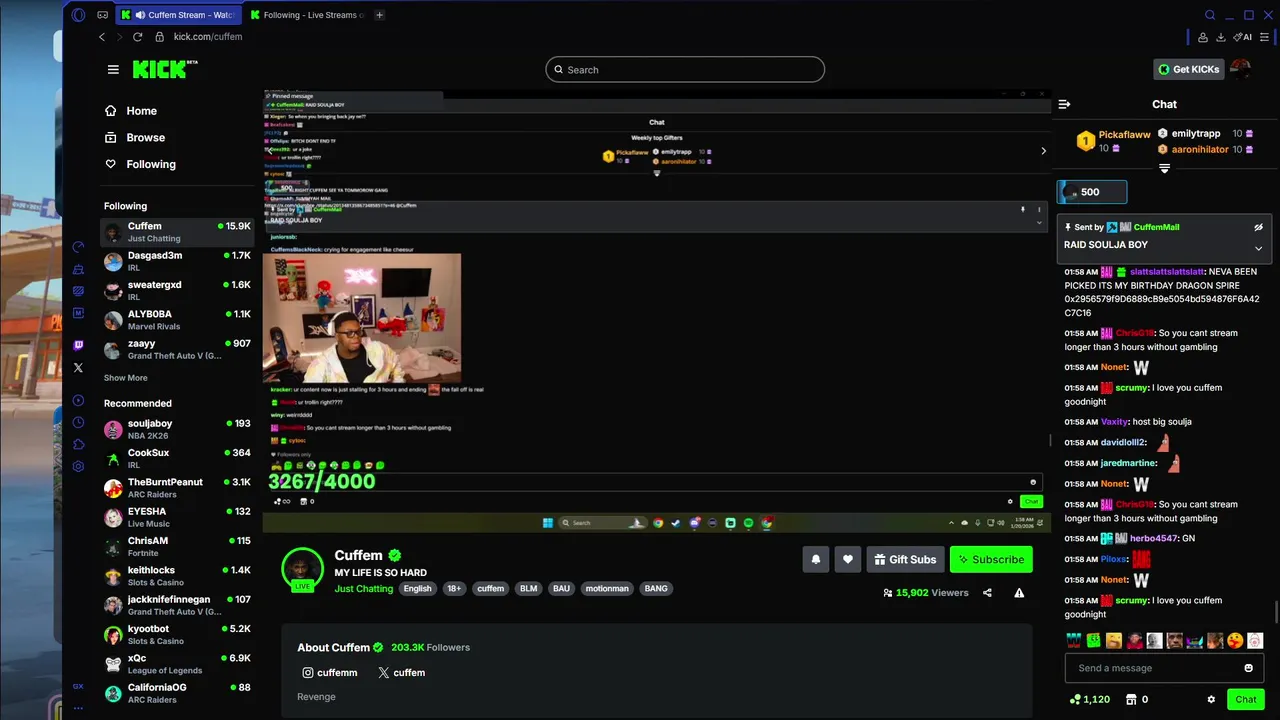This screenshot has height=720, width=1280.
Task: Report stream with warning triangle icon
Action: (x=1019, y=593)
